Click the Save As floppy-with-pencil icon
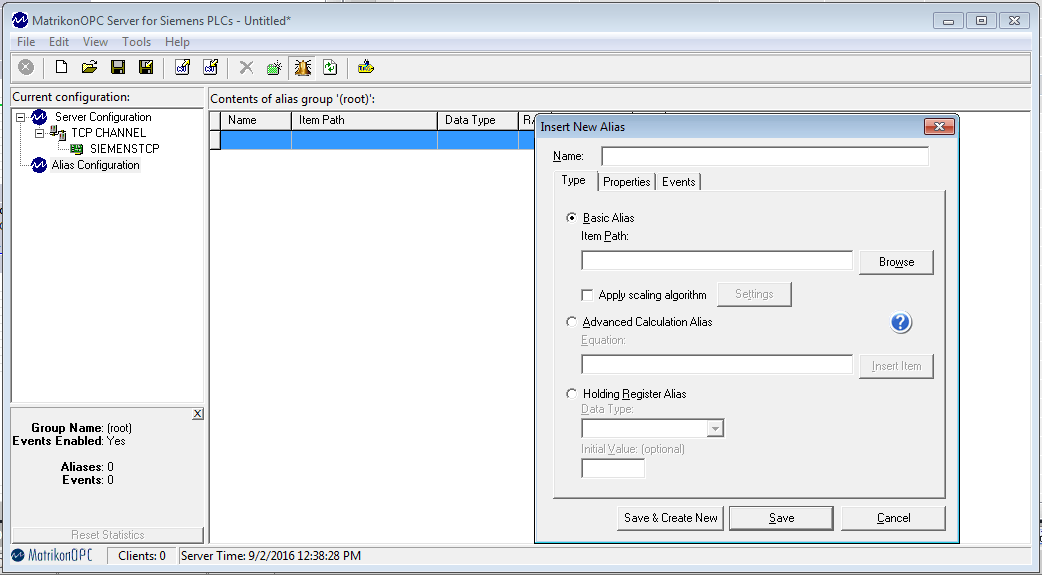Viewport: 1042px width, 575px height. click(x=146, y=67)
